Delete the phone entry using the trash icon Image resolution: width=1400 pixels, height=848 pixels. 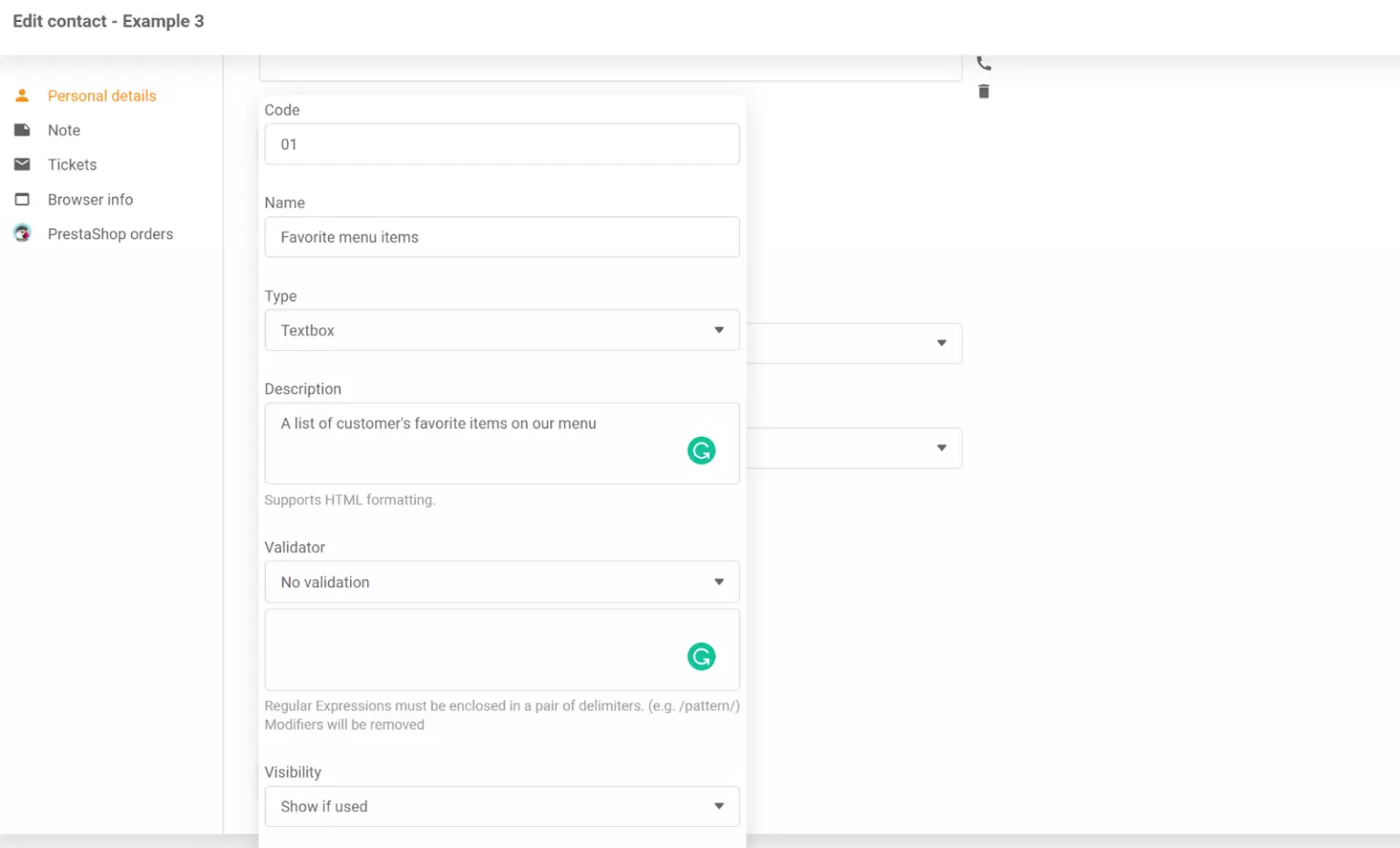(983, 91)
